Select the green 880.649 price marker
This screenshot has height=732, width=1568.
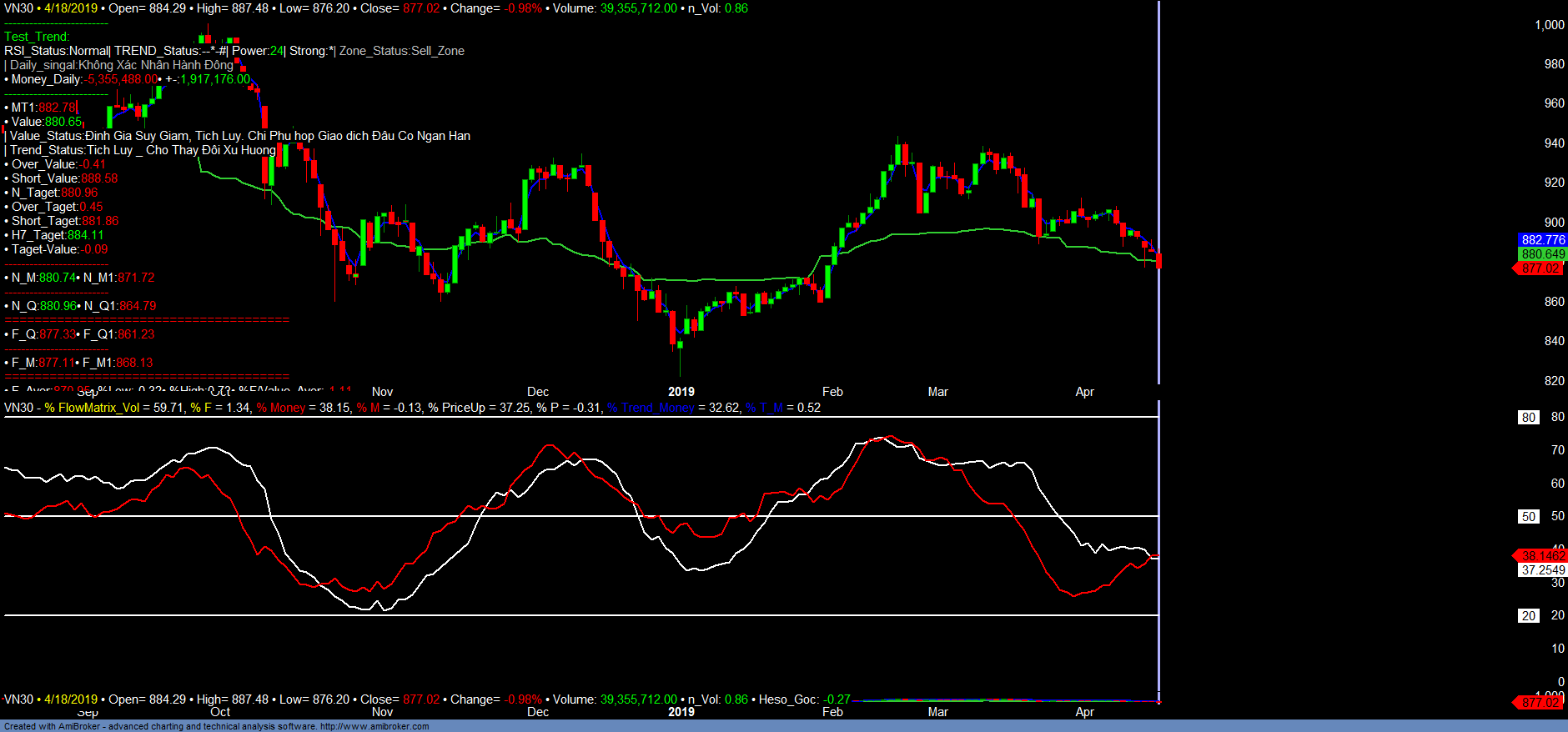point(1542,254)
